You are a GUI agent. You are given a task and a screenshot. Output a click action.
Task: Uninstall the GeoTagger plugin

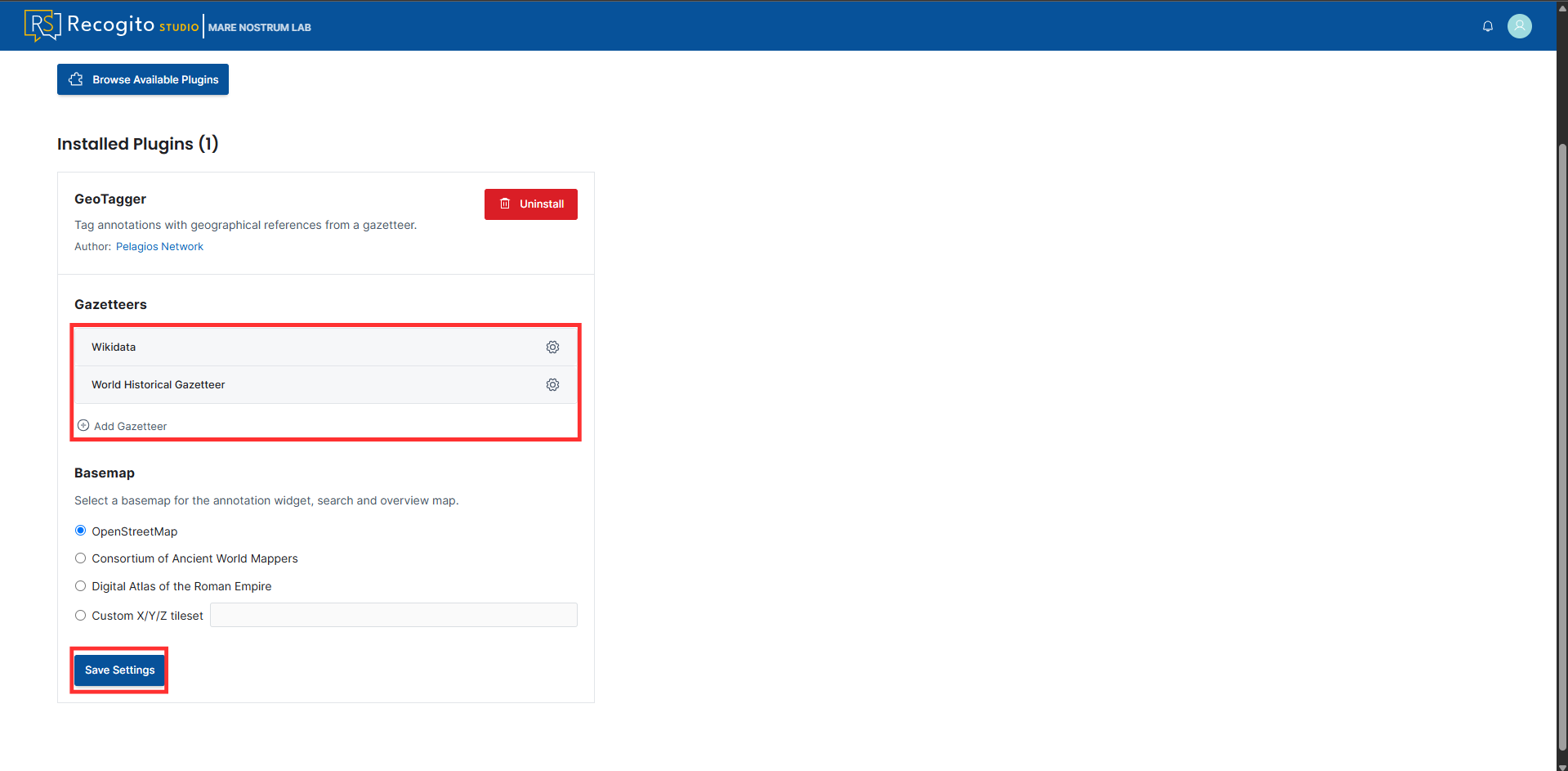click(x=531, y=204)
